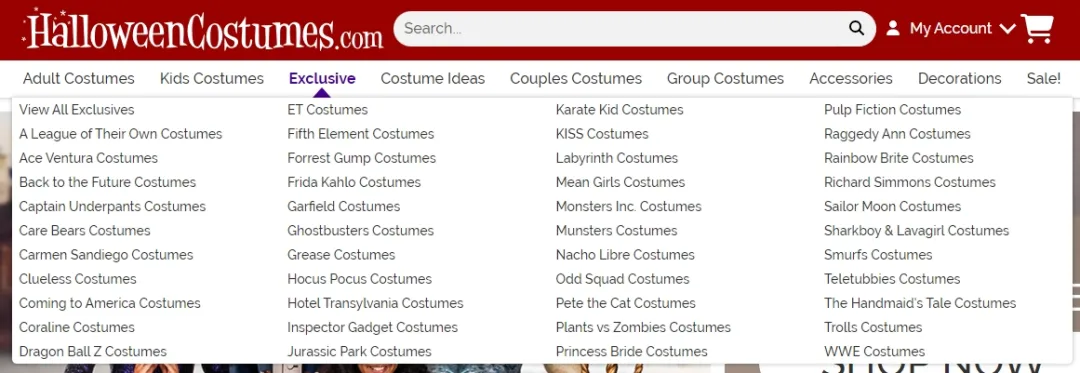1080x373 pixels.
Task: Select Monsters Inc. Costumes
Action: tap(628, 206)
